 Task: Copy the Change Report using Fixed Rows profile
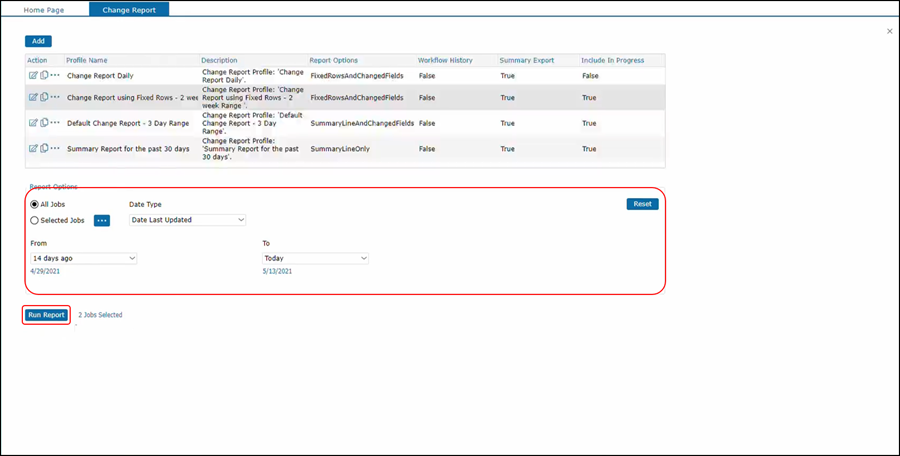pos(43,97)
